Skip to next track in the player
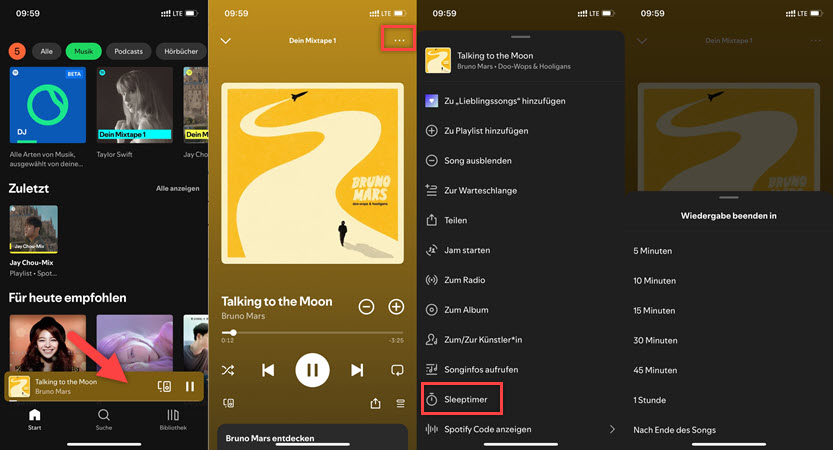This screenshot has height=450, width=833. [357, 370]
